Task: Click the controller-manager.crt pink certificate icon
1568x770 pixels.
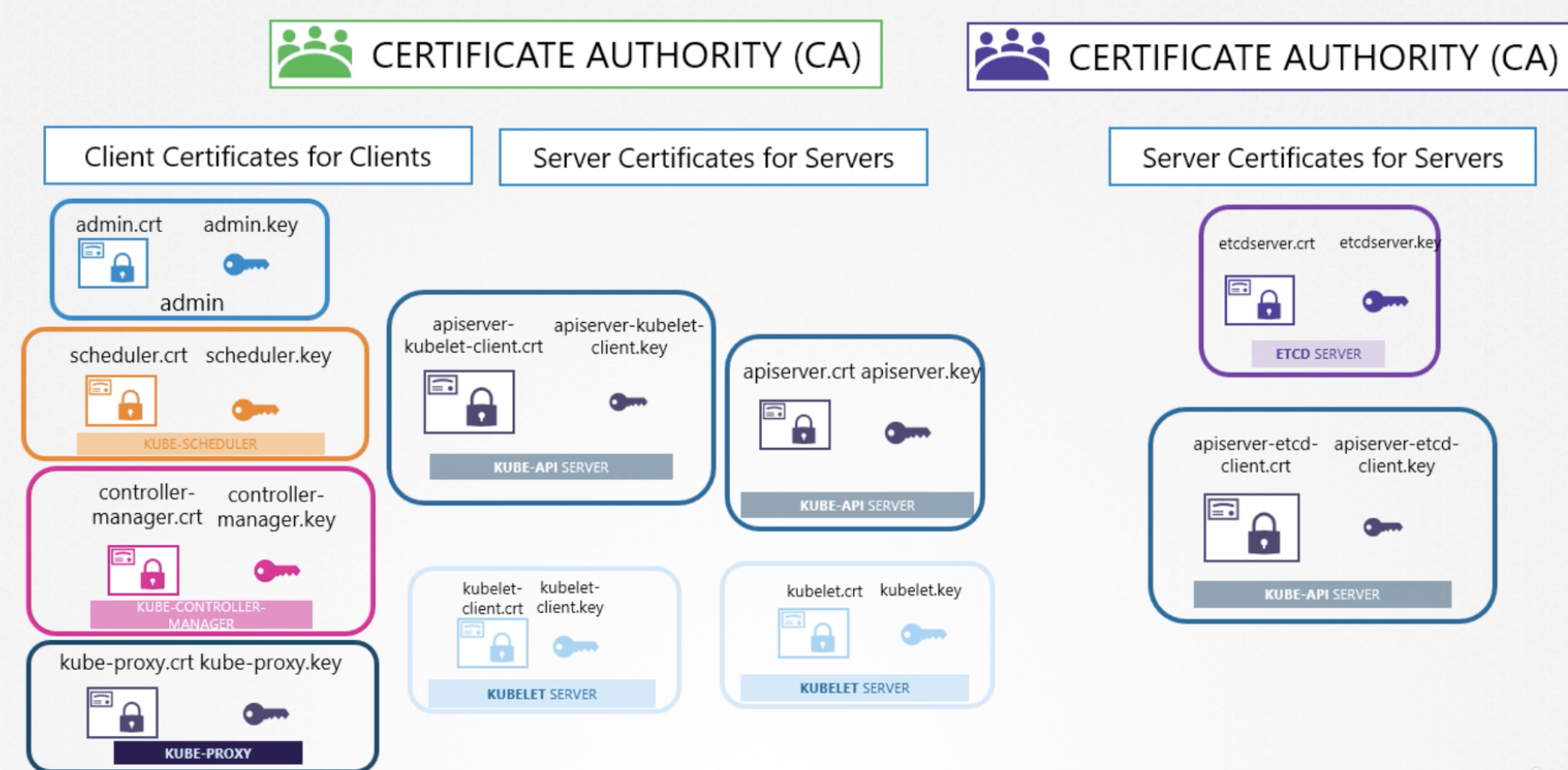Action: [x=143, y=570]
